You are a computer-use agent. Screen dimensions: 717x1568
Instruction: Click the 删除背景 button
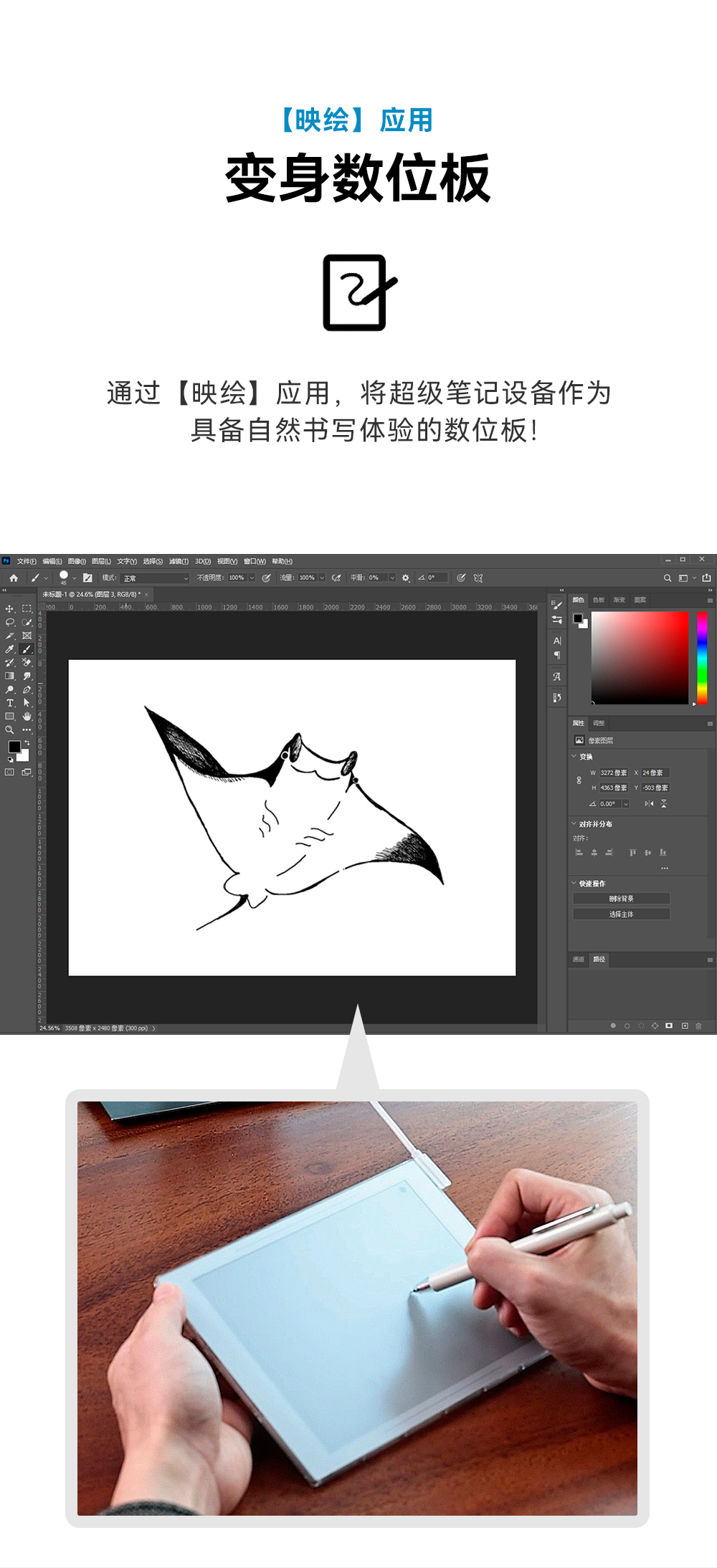point(621,899)
